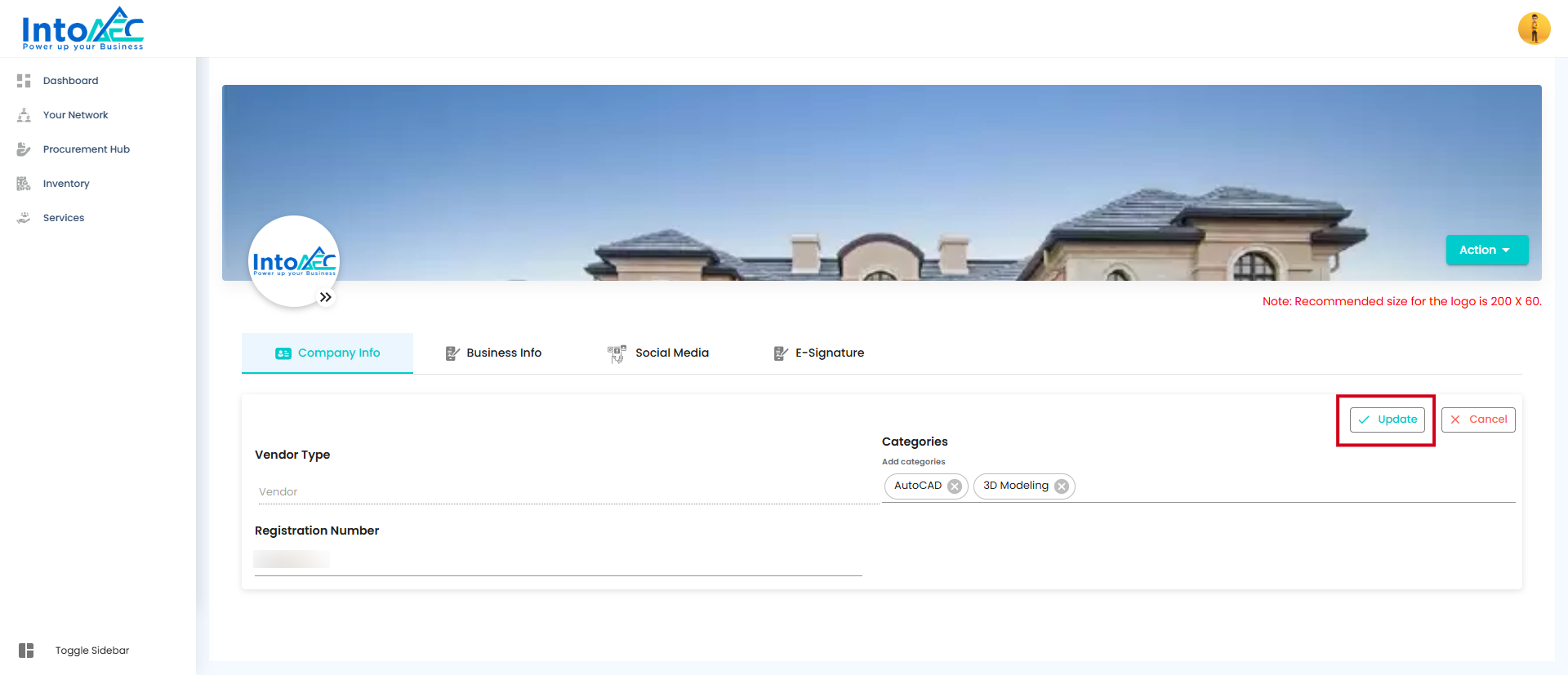Click the Vendor Type heading

click(292, 455)
